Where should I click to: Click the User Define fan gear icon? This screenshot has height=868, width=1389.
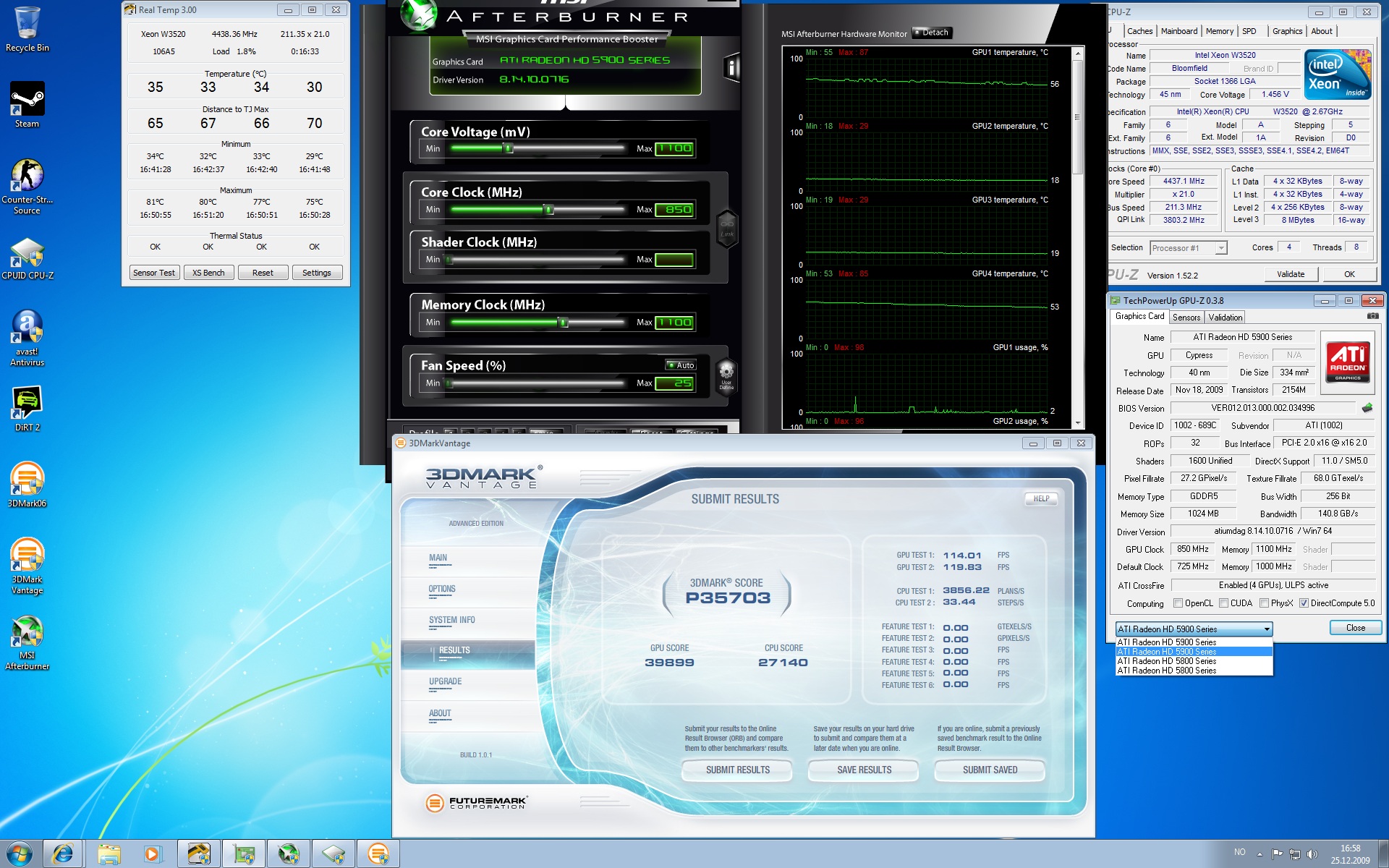click(x=726, y=375)
